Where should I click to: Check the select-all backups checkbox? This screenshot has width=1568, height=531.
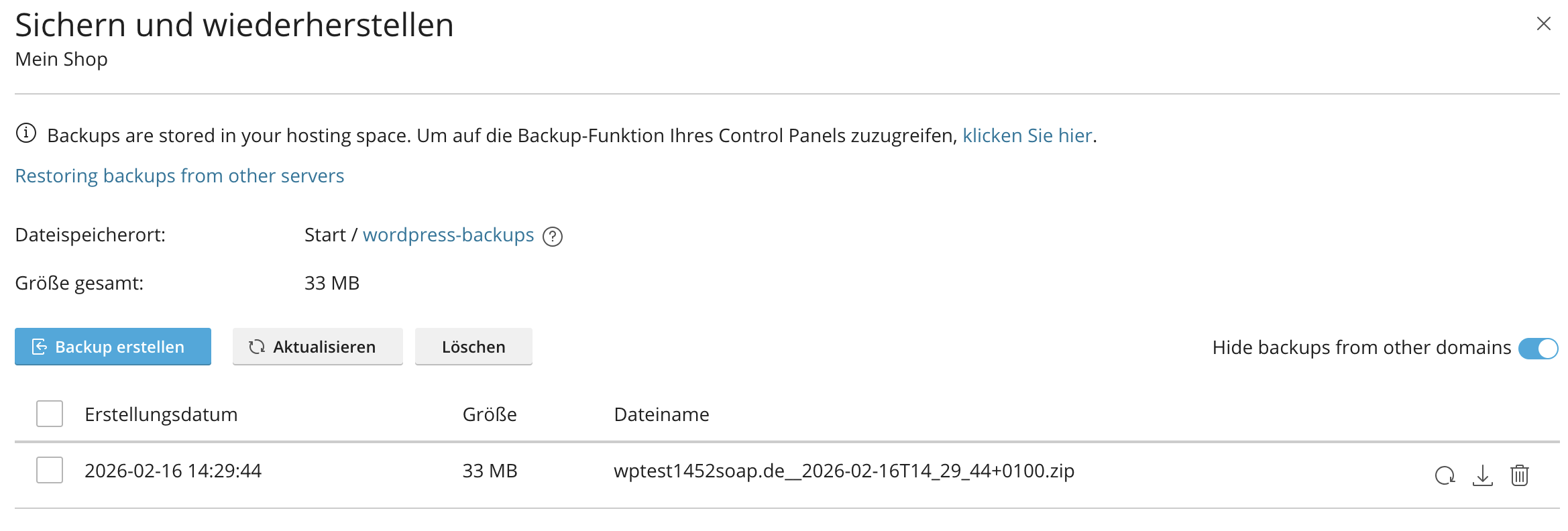(50, 414)
